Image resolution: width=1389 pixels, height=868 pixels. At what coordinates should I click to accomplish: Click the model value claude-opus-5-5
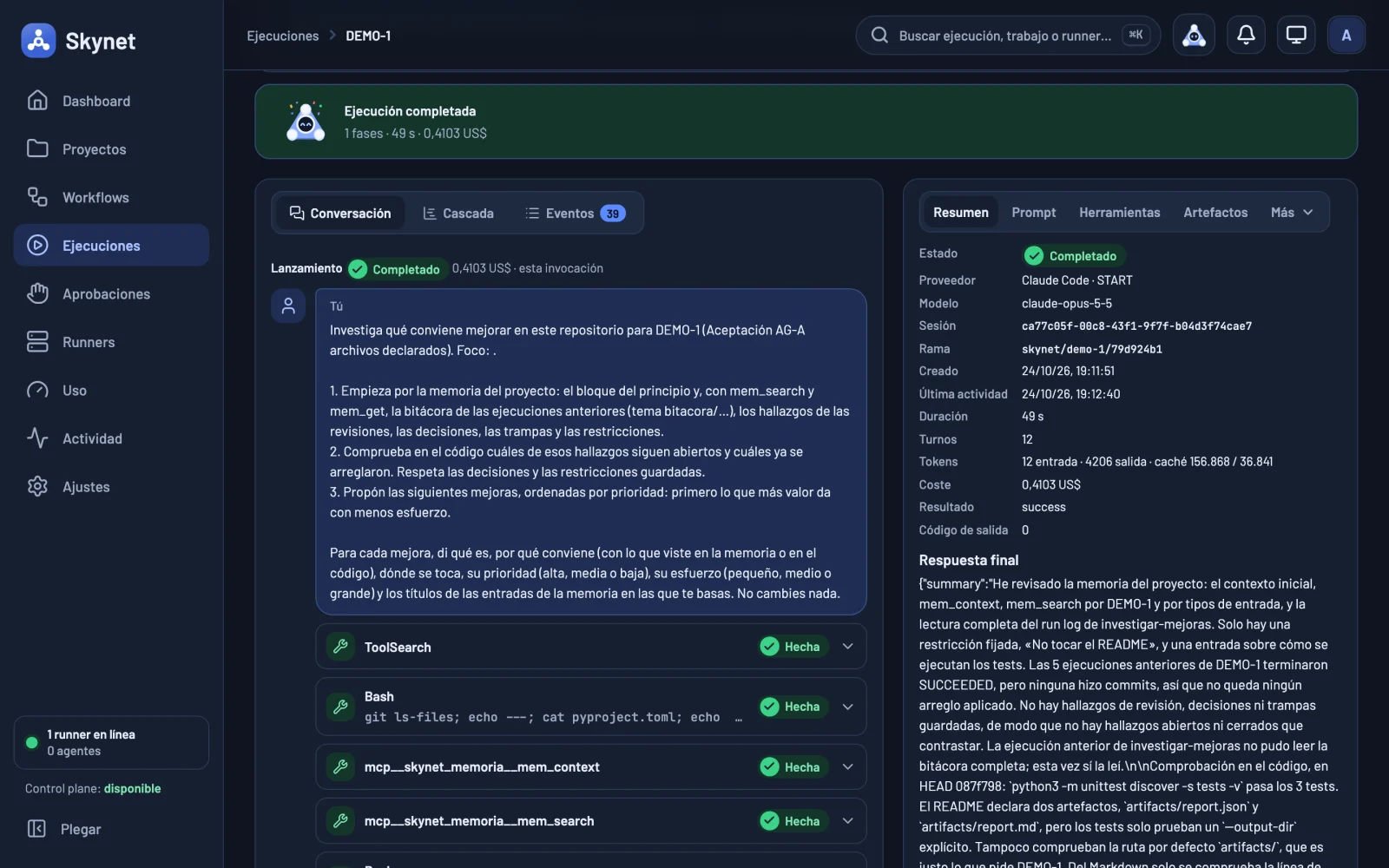(1066, 304)
